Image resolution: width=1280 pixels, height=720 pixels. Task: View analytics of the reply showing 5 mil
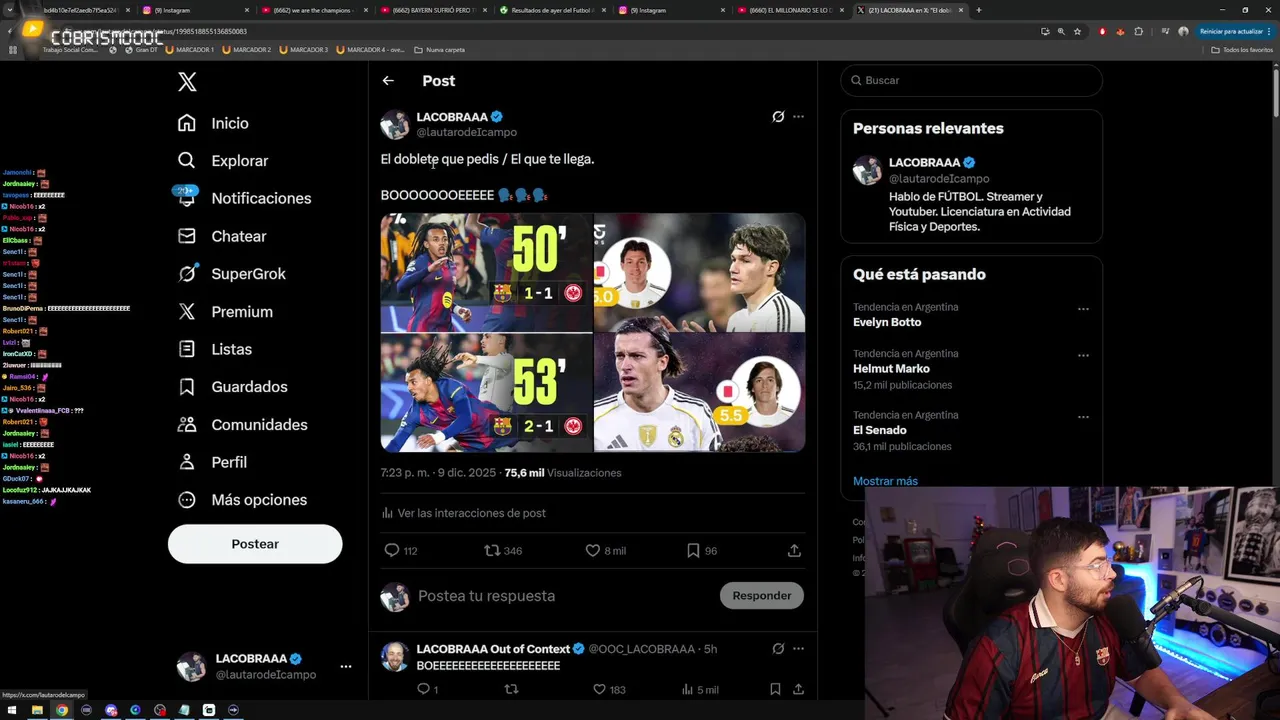pos(699,689)
